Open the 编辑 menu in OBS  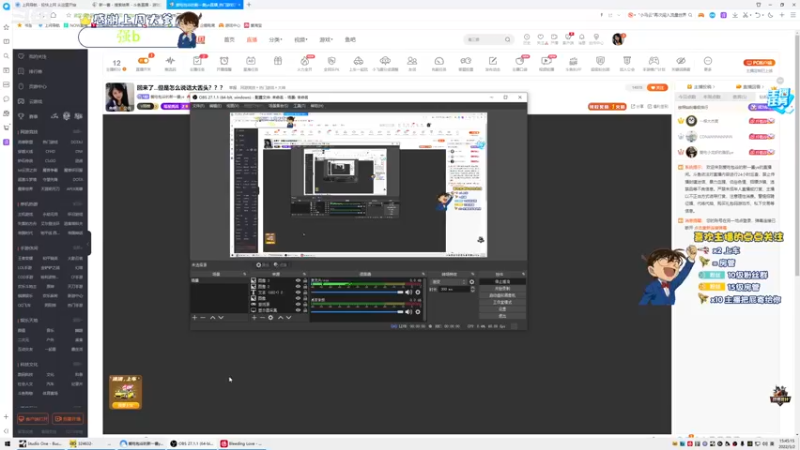click(215, 106)
